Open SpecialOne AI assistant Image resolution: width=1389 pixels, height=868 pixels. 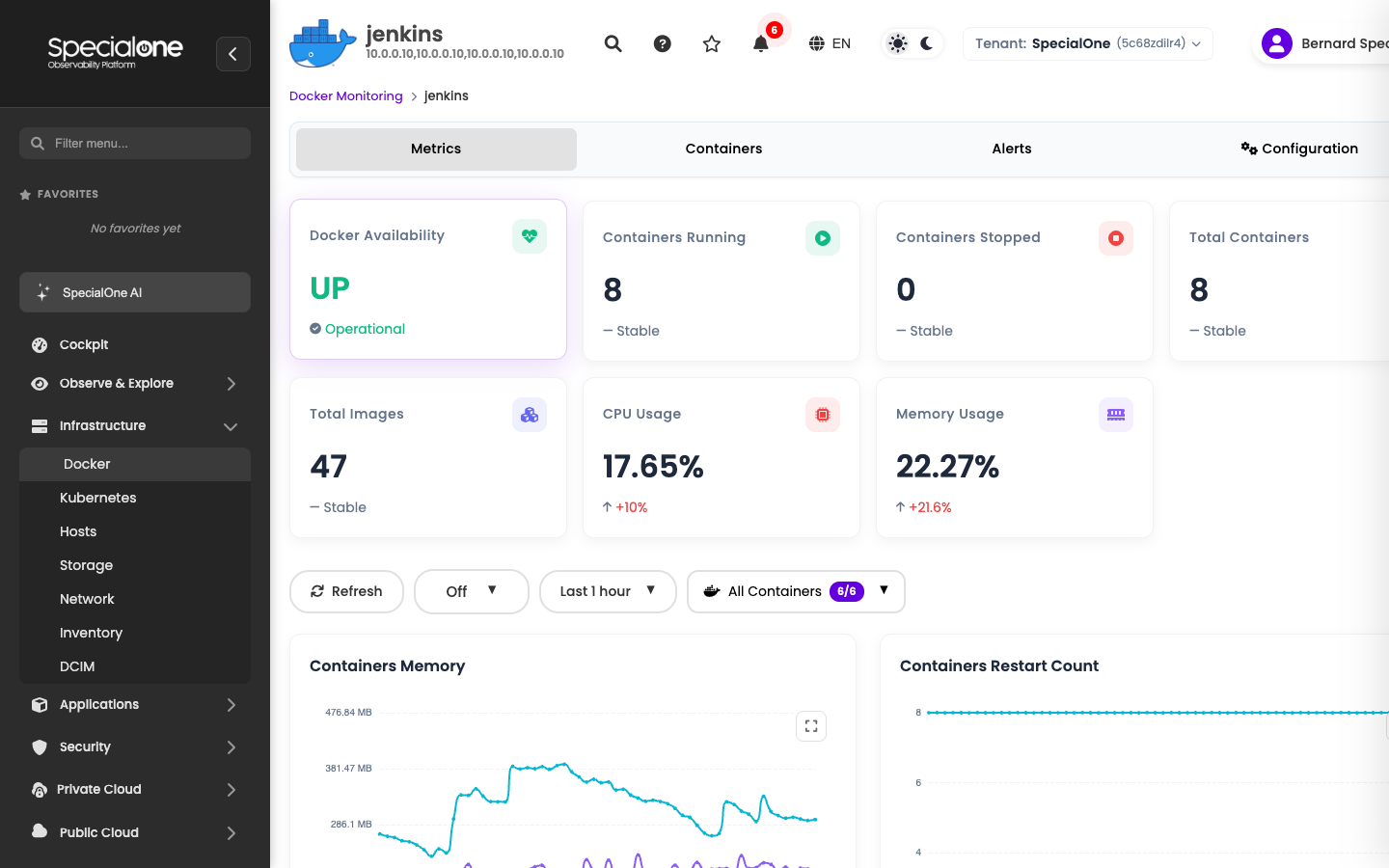point(135,292)
